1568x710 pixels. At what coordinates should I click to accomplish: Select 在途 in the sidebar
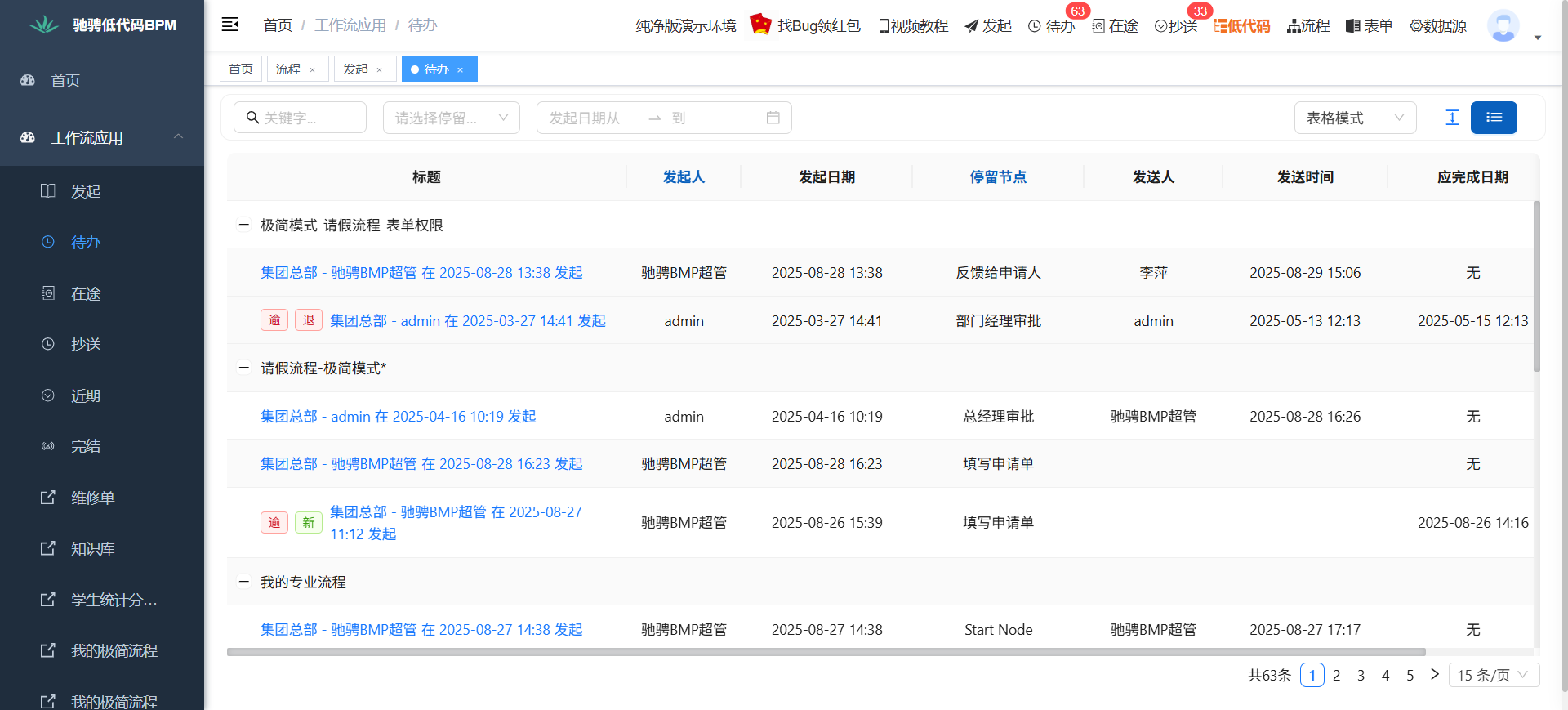coord(102,293)
